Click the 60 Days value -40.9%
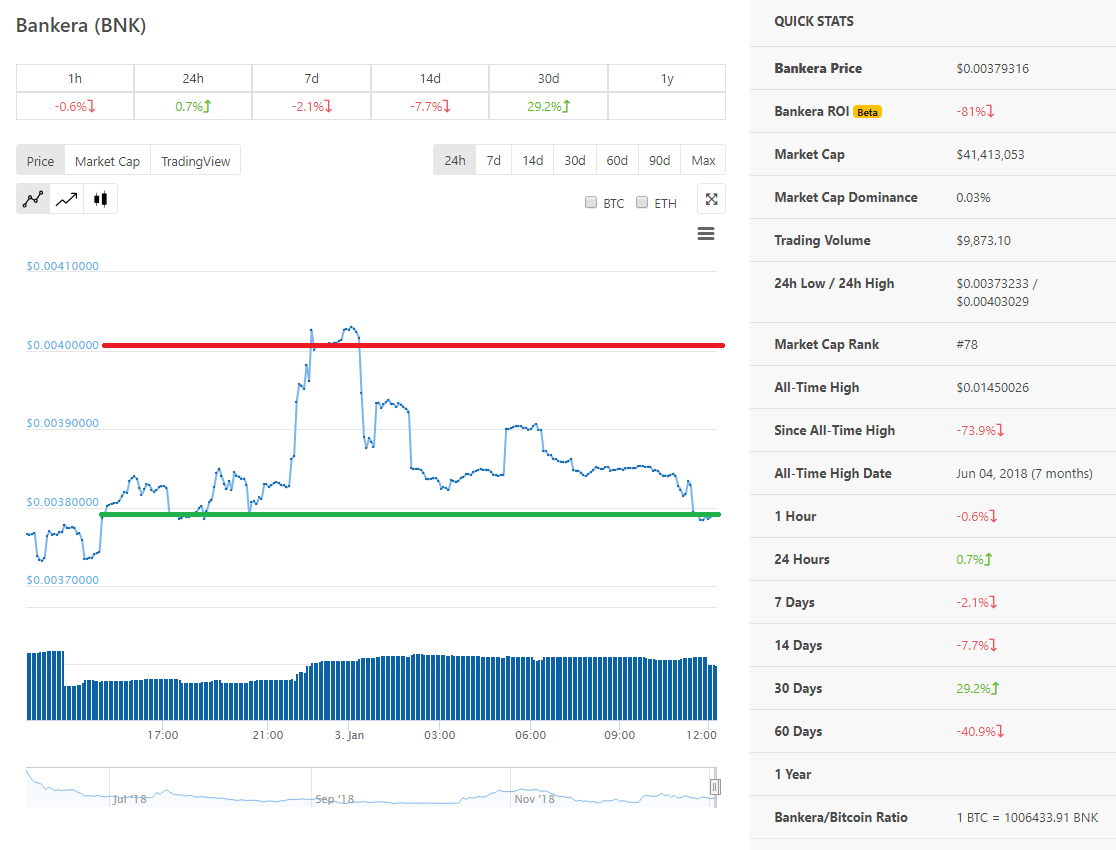 pyautogui.click(x=980, y=731)
